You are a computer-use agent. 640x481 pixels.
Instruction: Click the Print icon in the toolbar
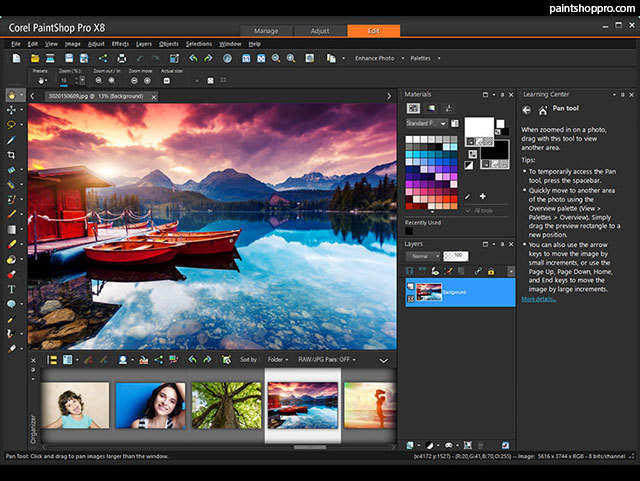[122, 58]
